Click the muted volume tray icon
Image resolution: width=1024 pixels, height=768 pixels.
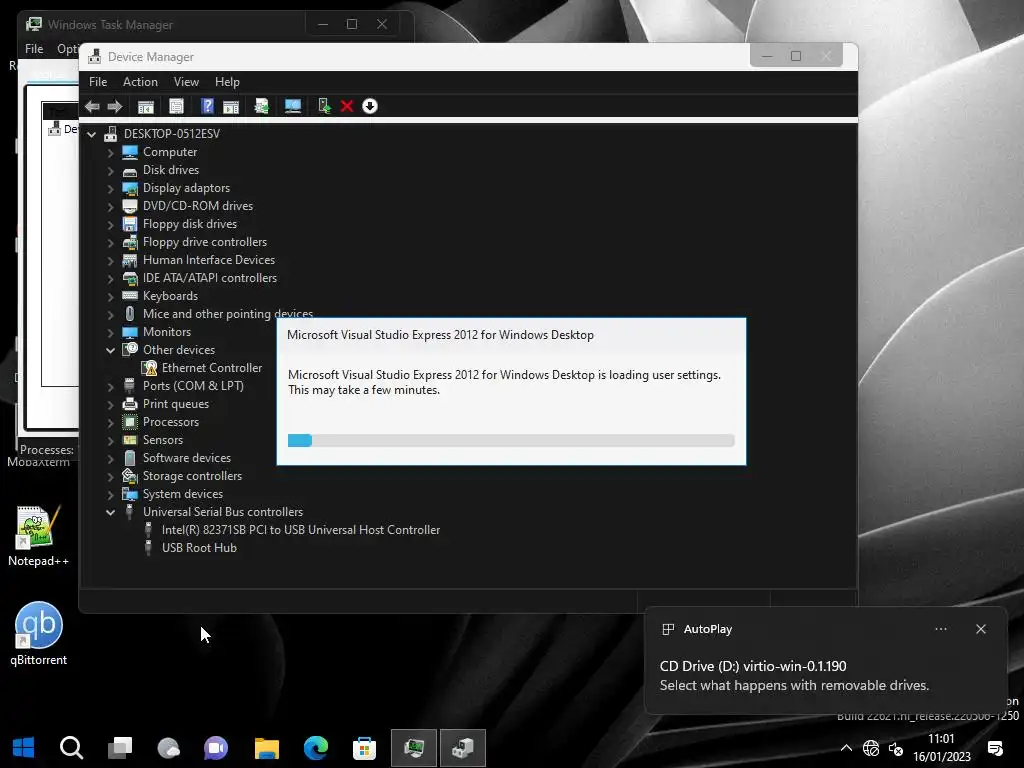[895, 749]
